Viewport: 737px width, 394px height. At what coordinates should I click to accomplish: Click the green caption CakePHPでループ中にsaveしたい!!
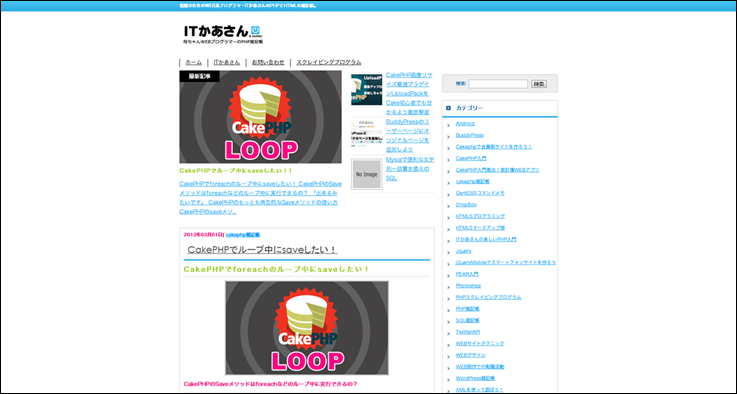pyautogui.click(x=236, y=171)
